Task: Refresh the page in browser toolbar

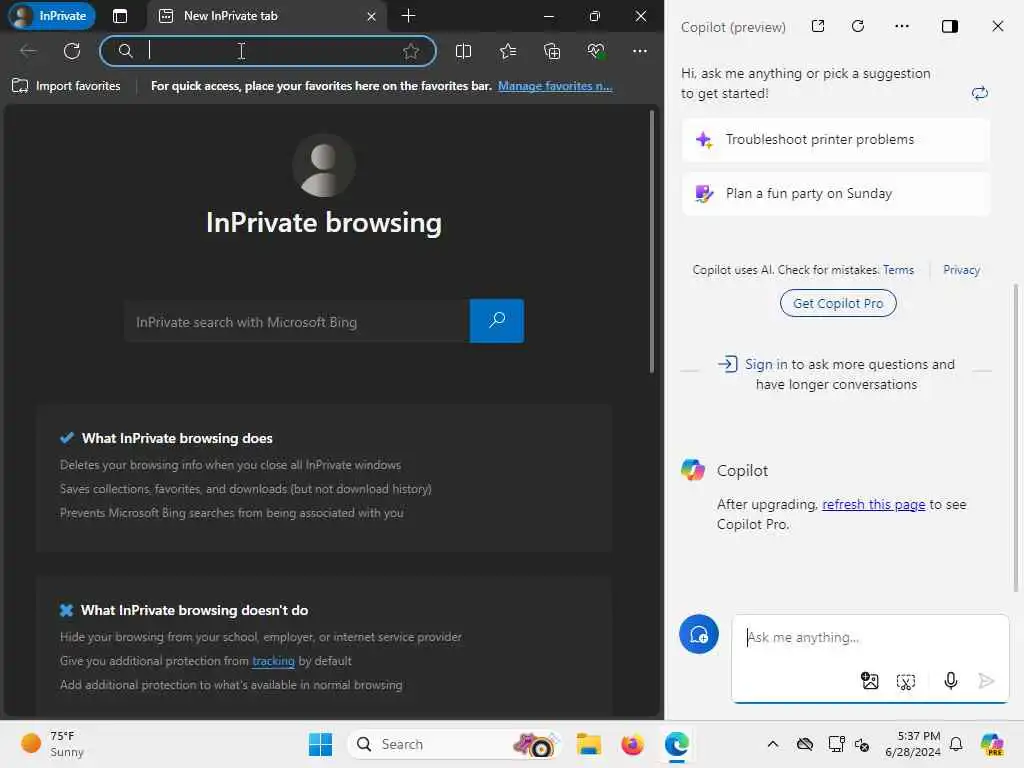Action: coord(72,51)
